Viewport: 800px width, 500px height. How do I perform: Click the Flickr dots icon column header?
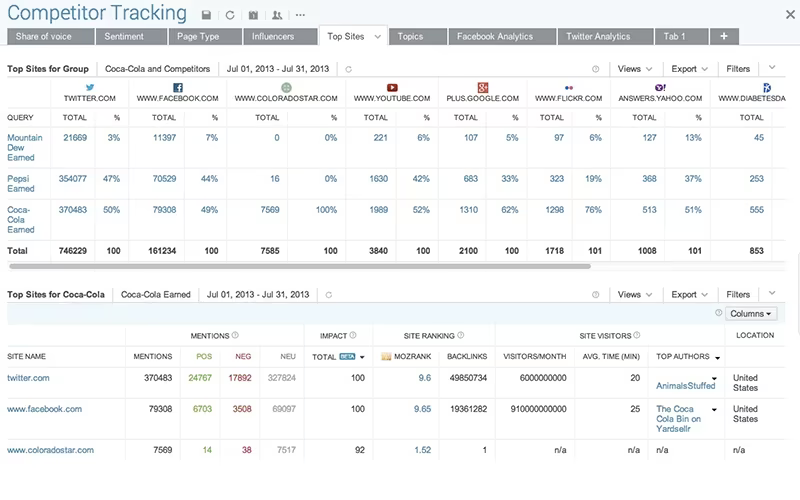(x=569, y=88)
